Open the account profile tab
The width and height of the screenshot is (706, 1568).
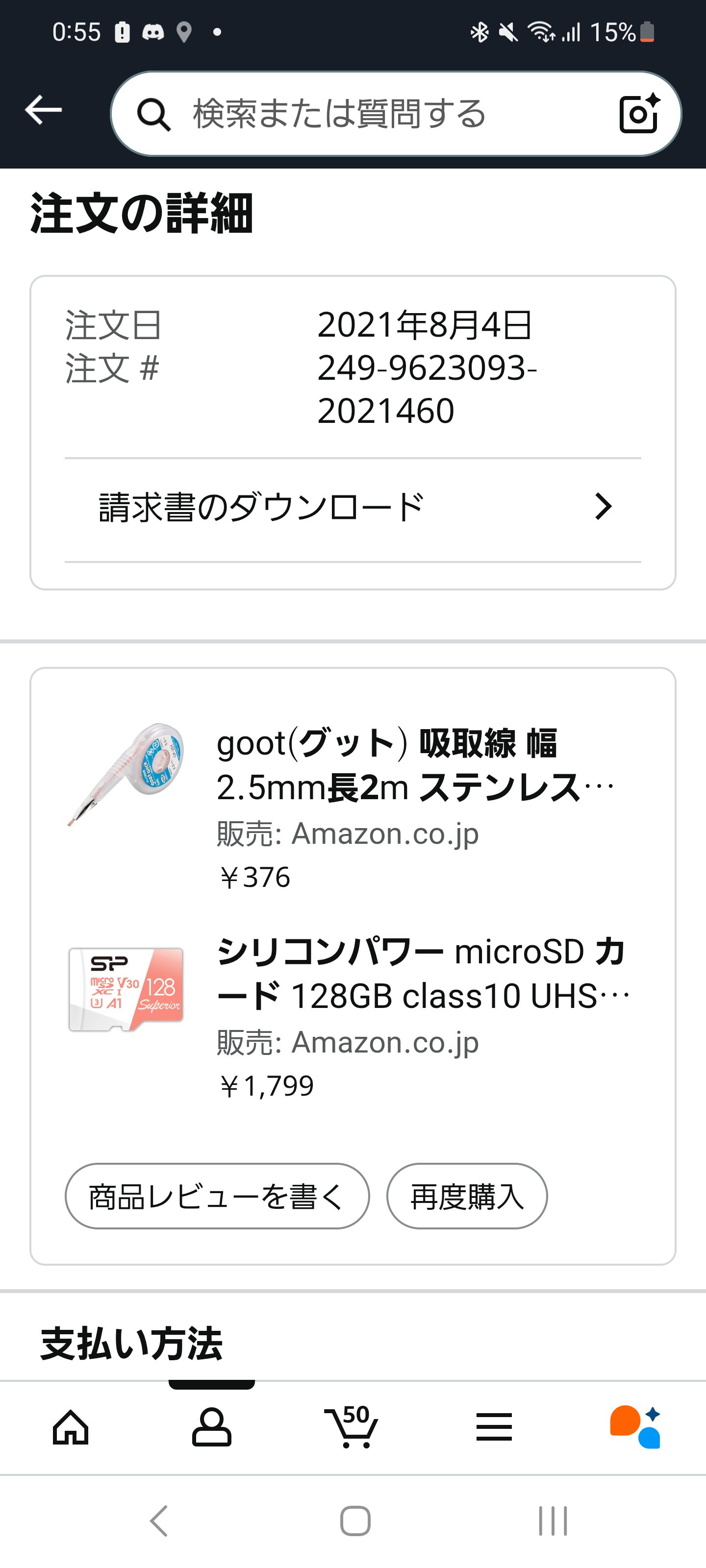[x=211, y=1427]
